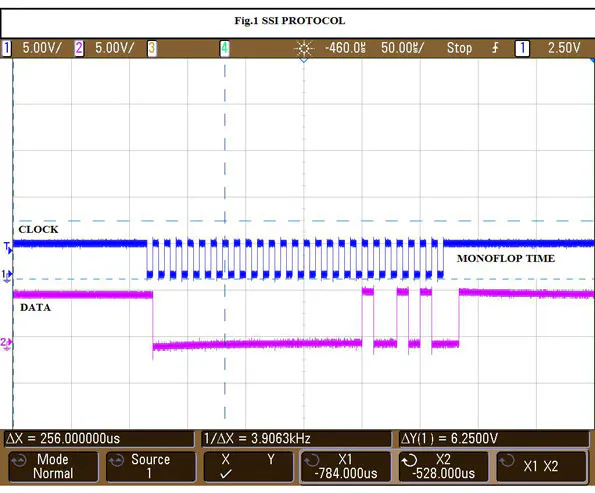Click the X2 softkey rotate icon
Screen dimensions: 595x493
coord(409,461)
